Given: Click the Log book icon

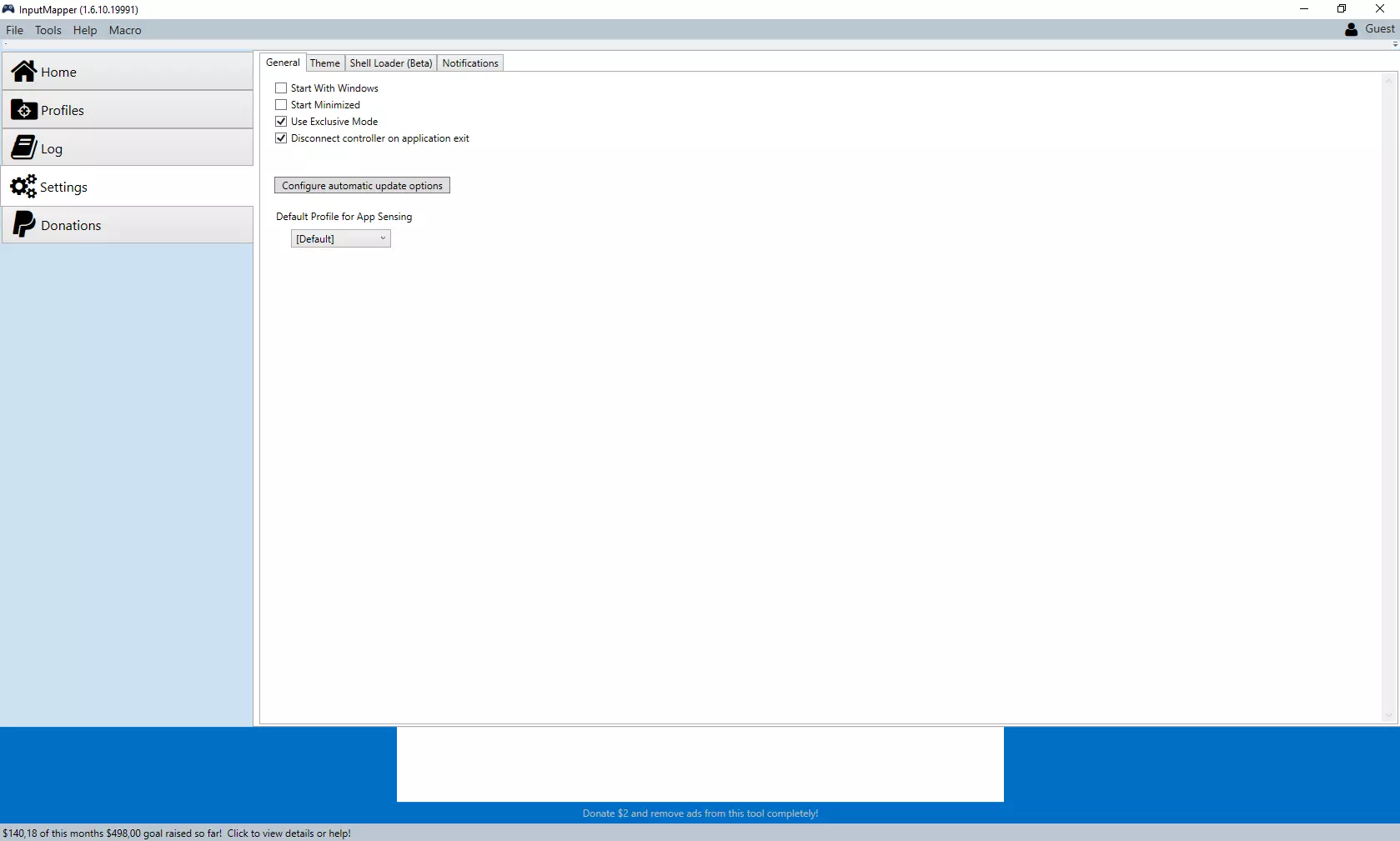Looking at the screenshot, I should 24,148.
